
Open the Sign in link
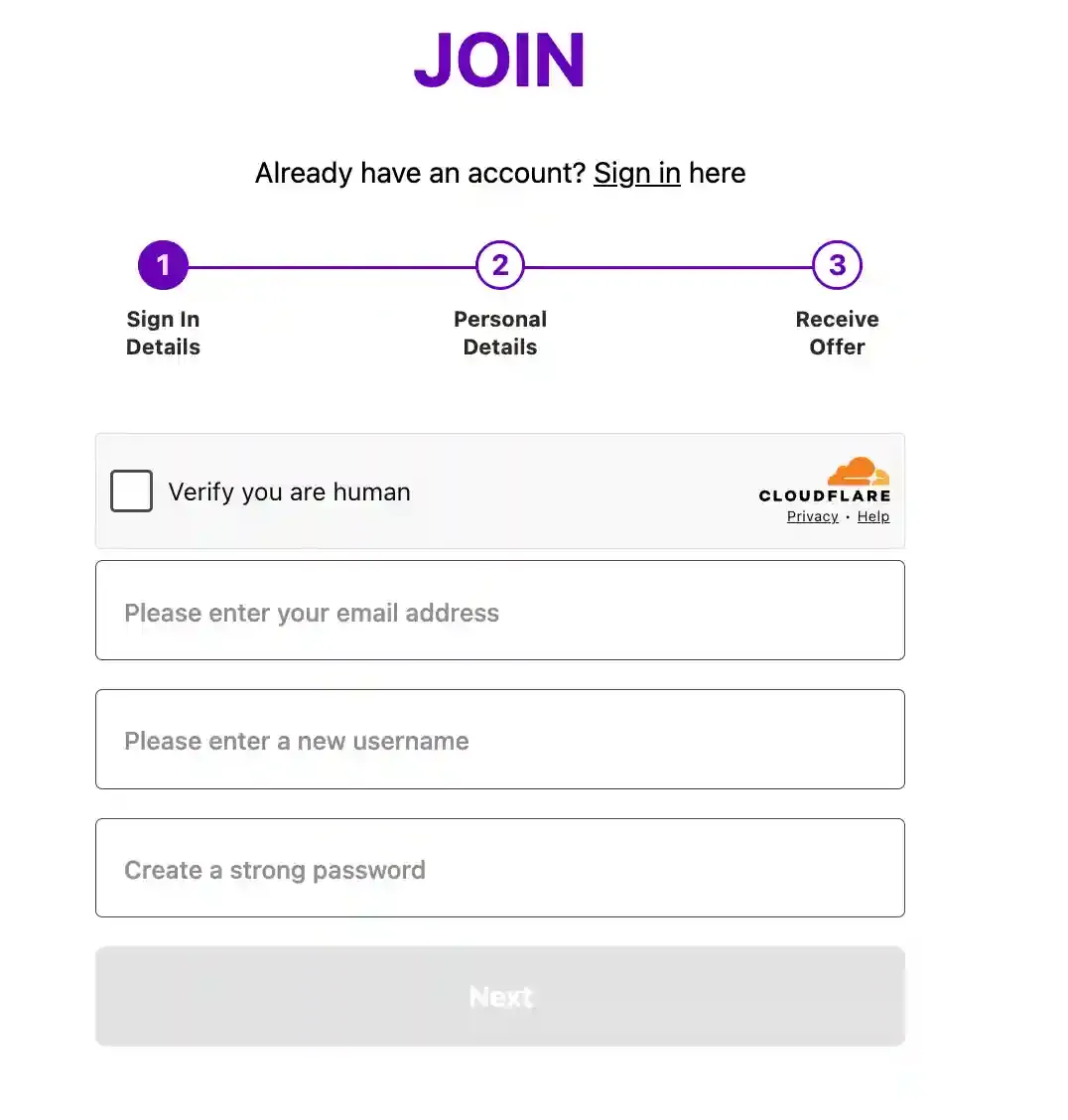(x=637, y=173)
